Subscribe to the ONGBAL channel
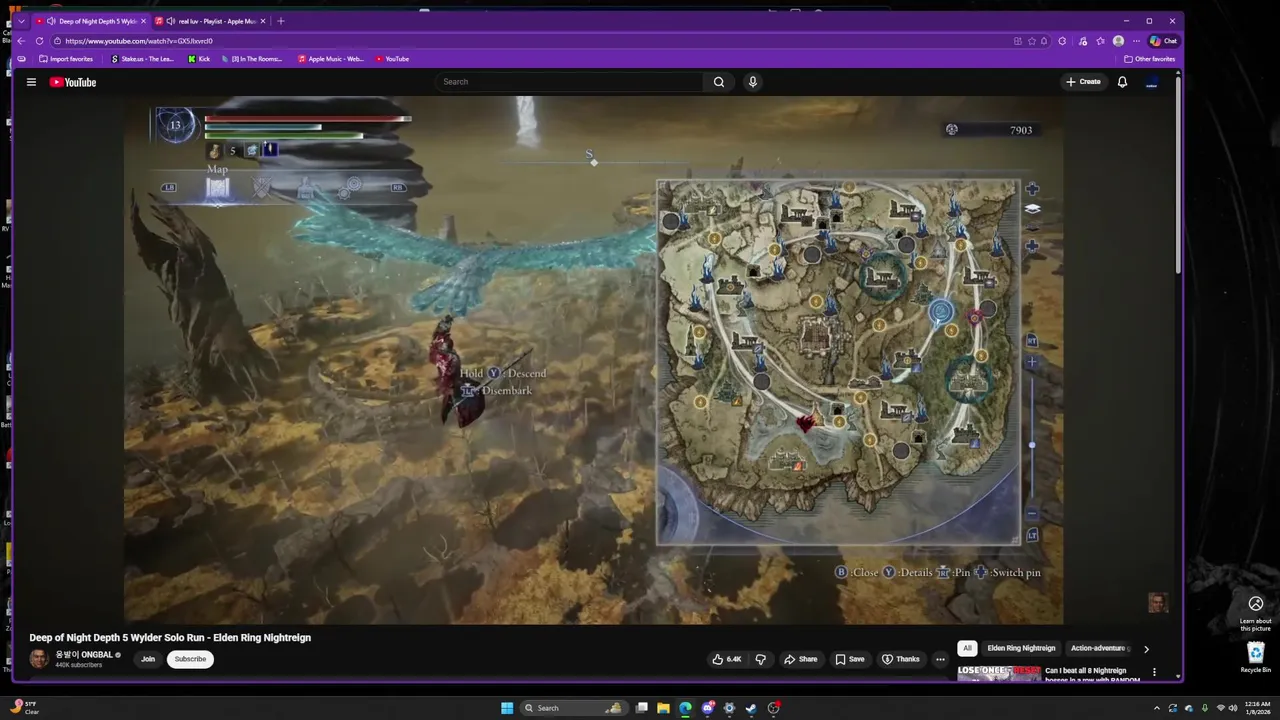1280x720 pixels. (190, 659)
